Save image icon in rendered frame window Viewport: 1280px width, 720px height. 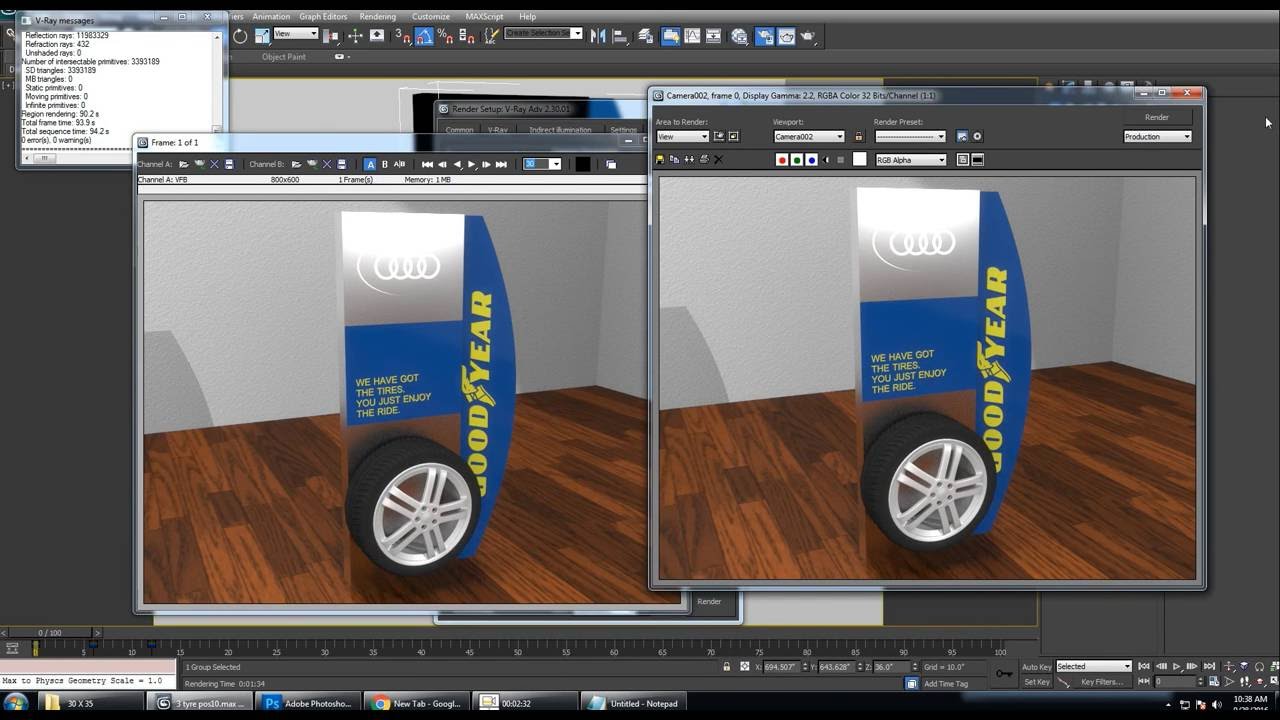pyautogui.click(x=660, y=160)
